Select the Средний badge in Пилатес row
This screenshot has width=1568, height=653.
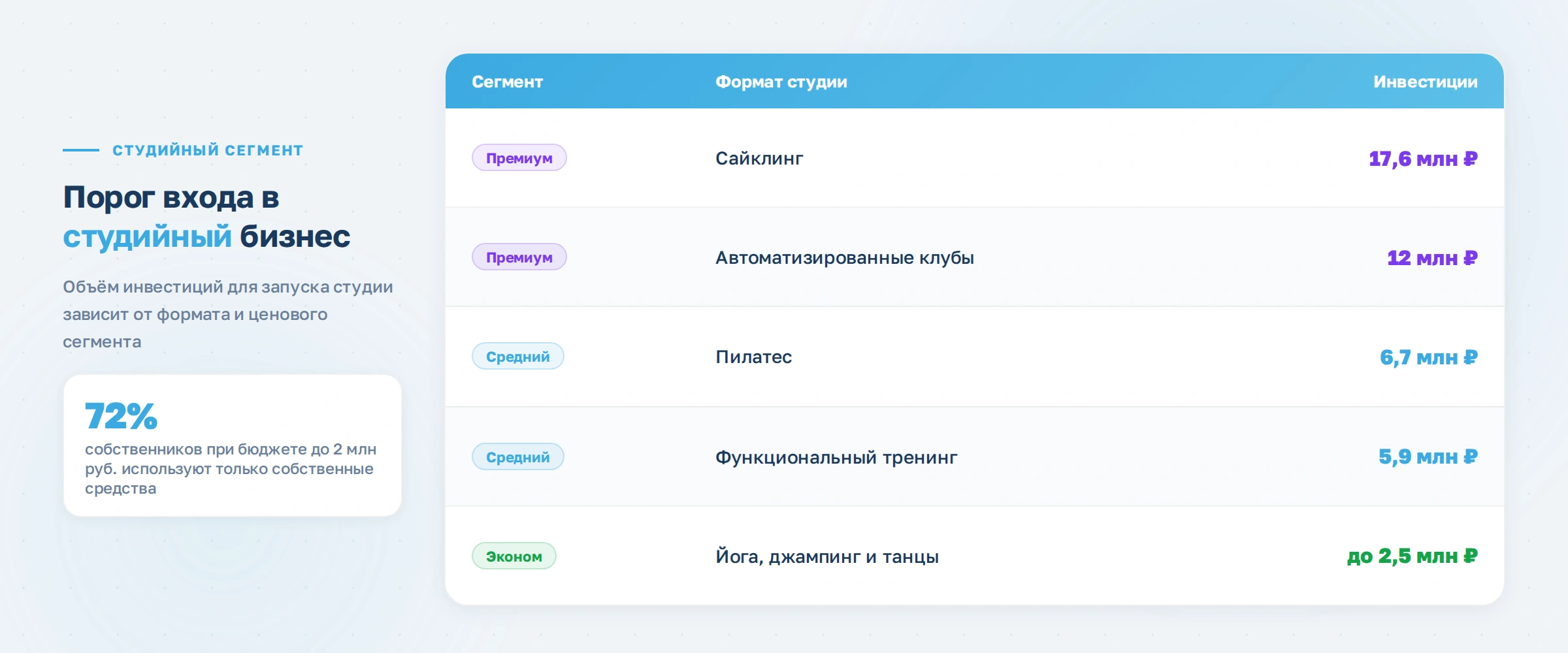tap(518, 357)
